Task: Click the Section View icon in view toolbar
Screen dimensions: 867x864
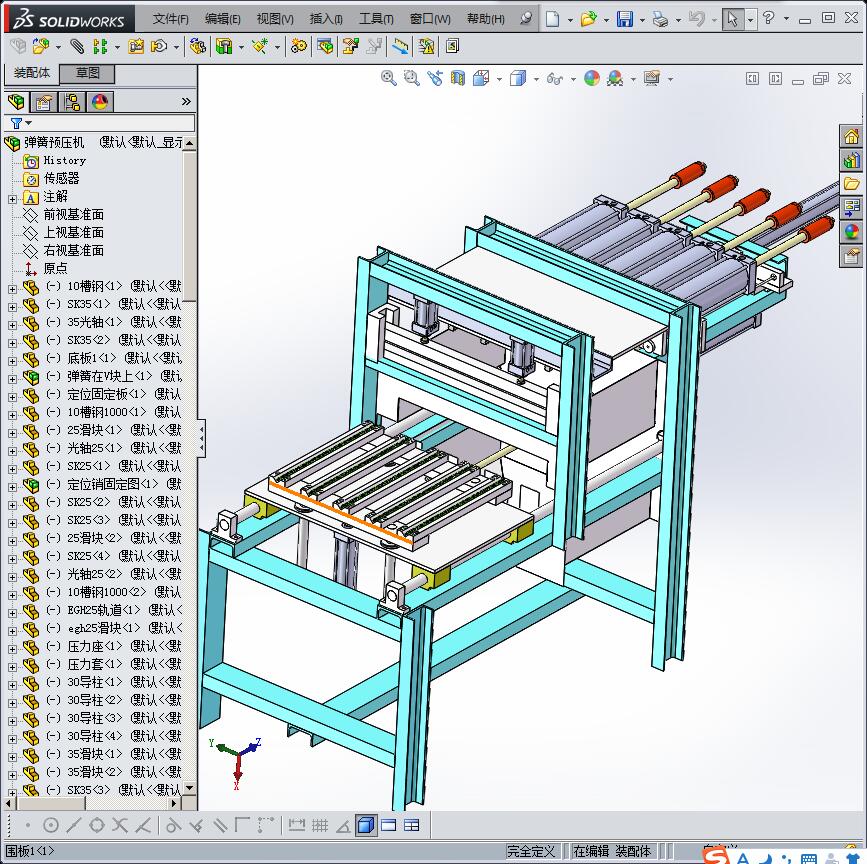Action: coord(457,78)
